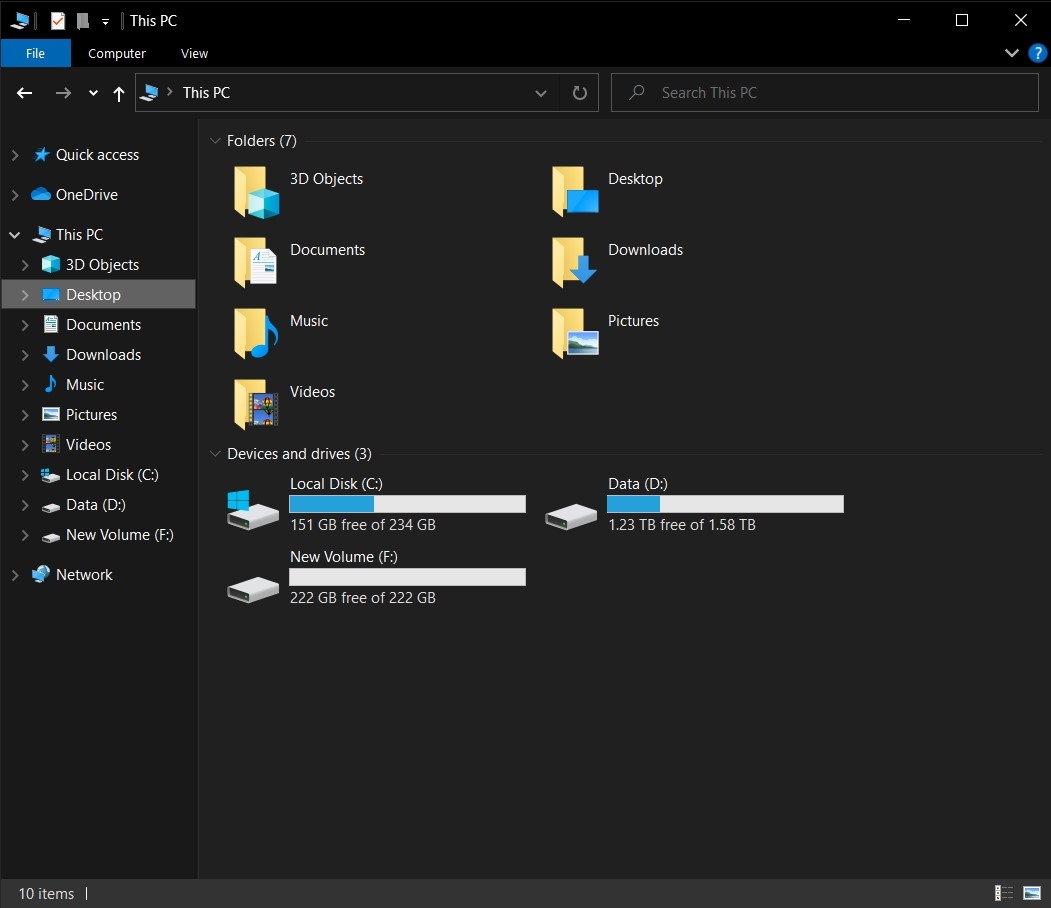The width and height of the screenshot is (1051, 908).
Task: Open the quick access toolbar customize dropdown
Action: (105, 21)
